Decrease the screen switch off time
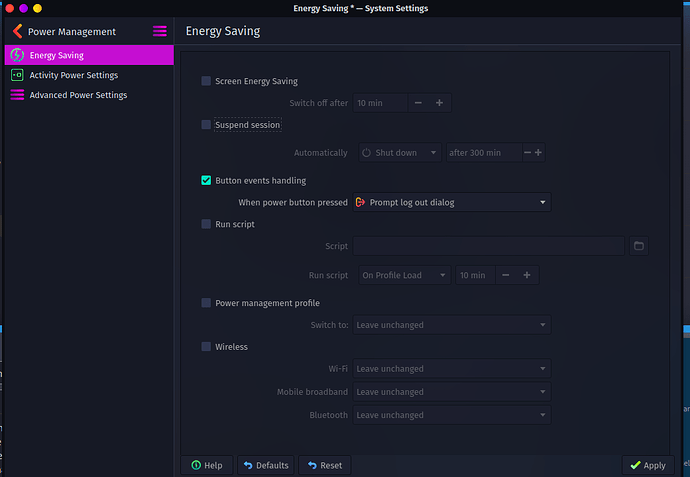 (x=418, y=103)
